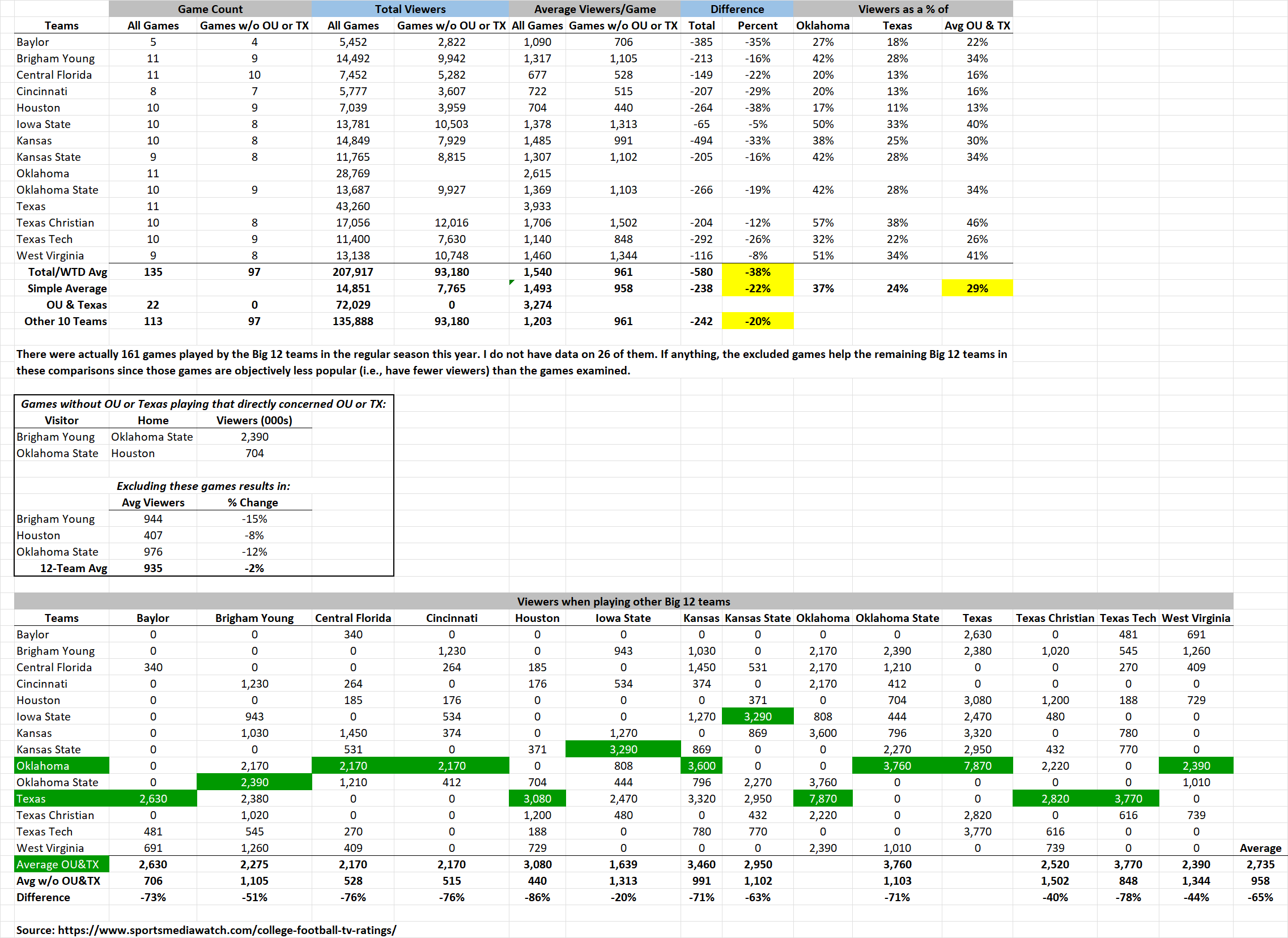Click OU & Texas total viewers 72,029
1288x938 pixels.
point(352,305)
